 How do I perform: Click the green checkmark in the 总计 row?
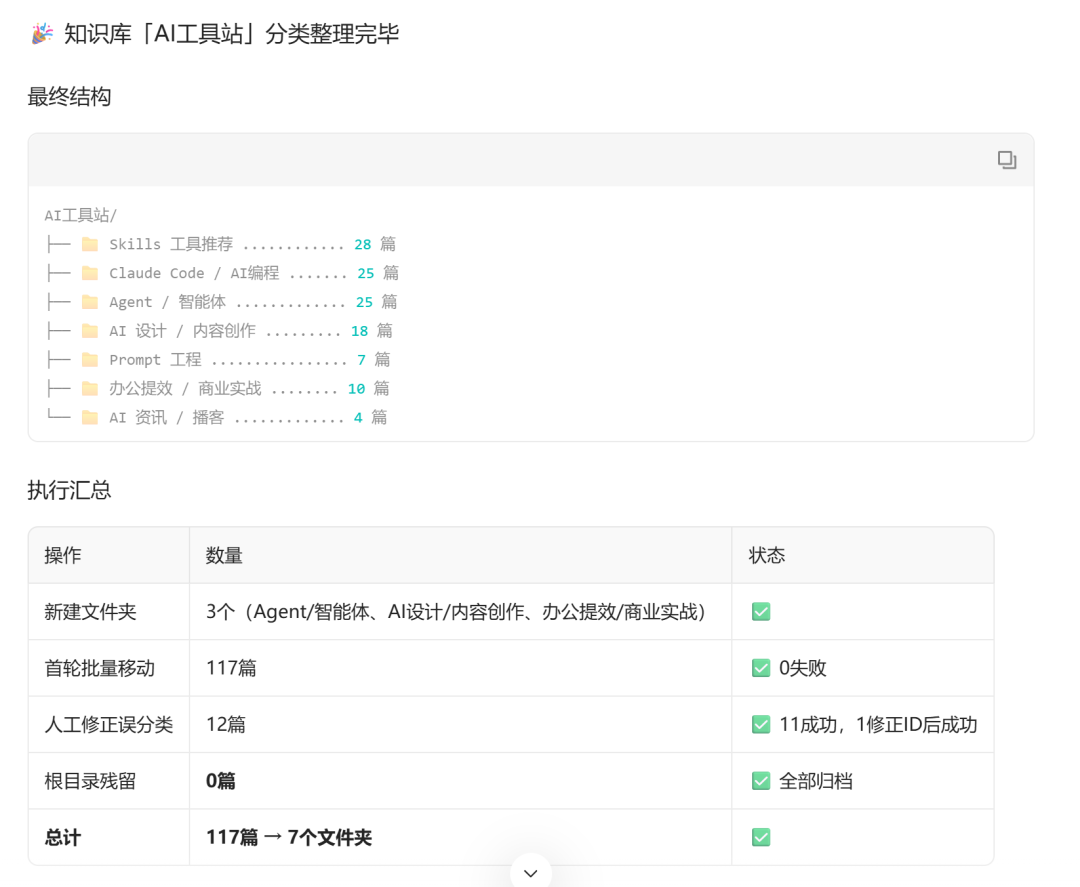point(761,837)
